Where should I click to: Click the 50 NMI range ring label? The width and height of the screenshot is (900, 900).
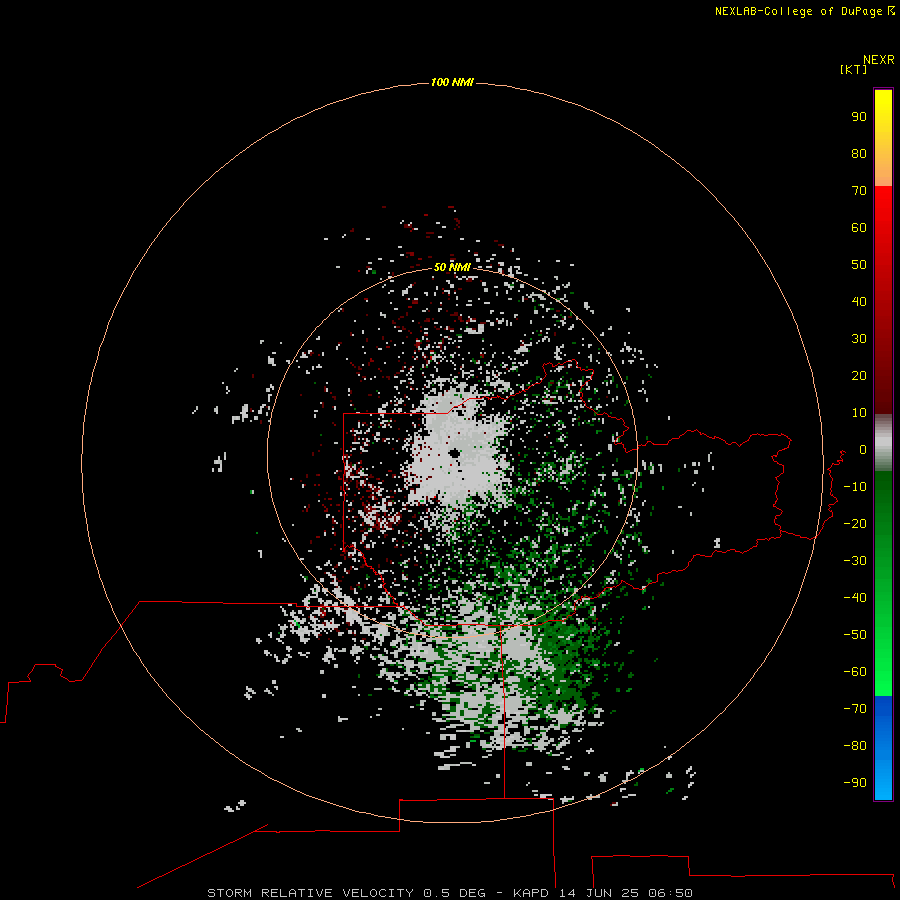[452, 267]
